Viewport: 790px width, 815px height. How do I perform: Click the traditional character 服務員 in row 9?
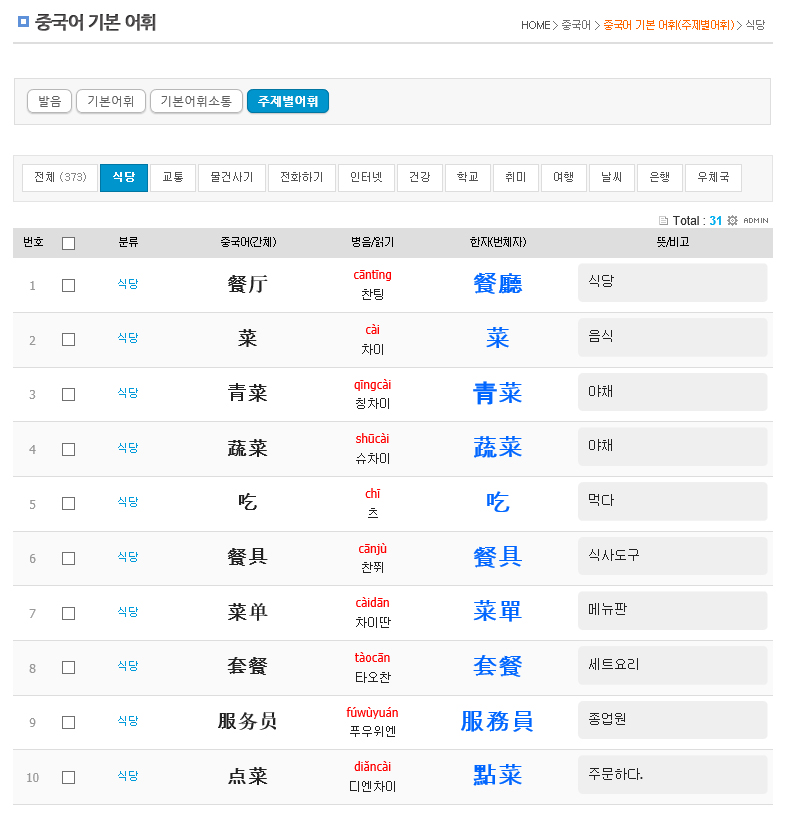(497, 721)
